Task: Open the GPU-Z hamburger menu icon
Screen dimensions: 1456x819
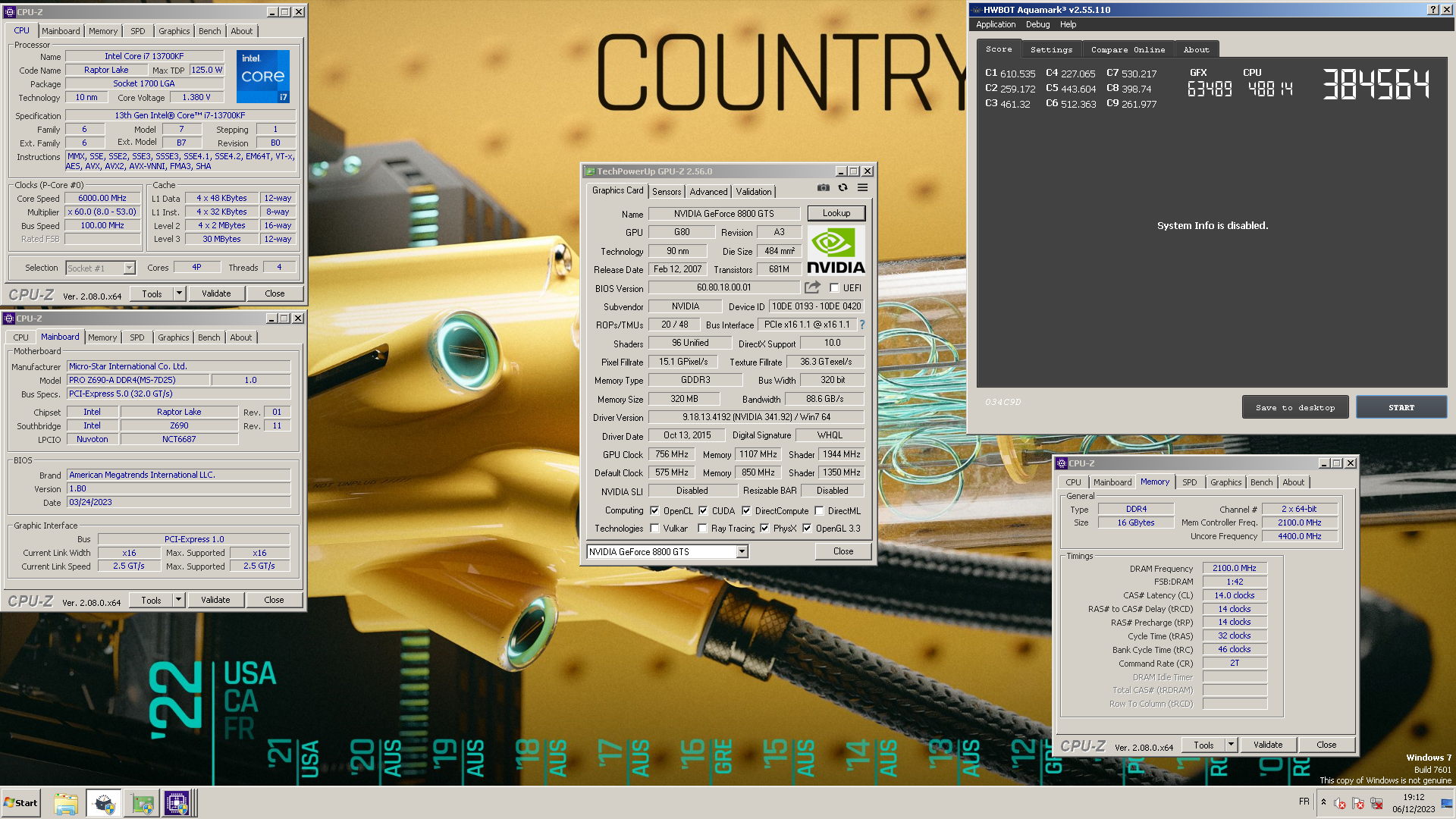Action: (x=862, y=187)
